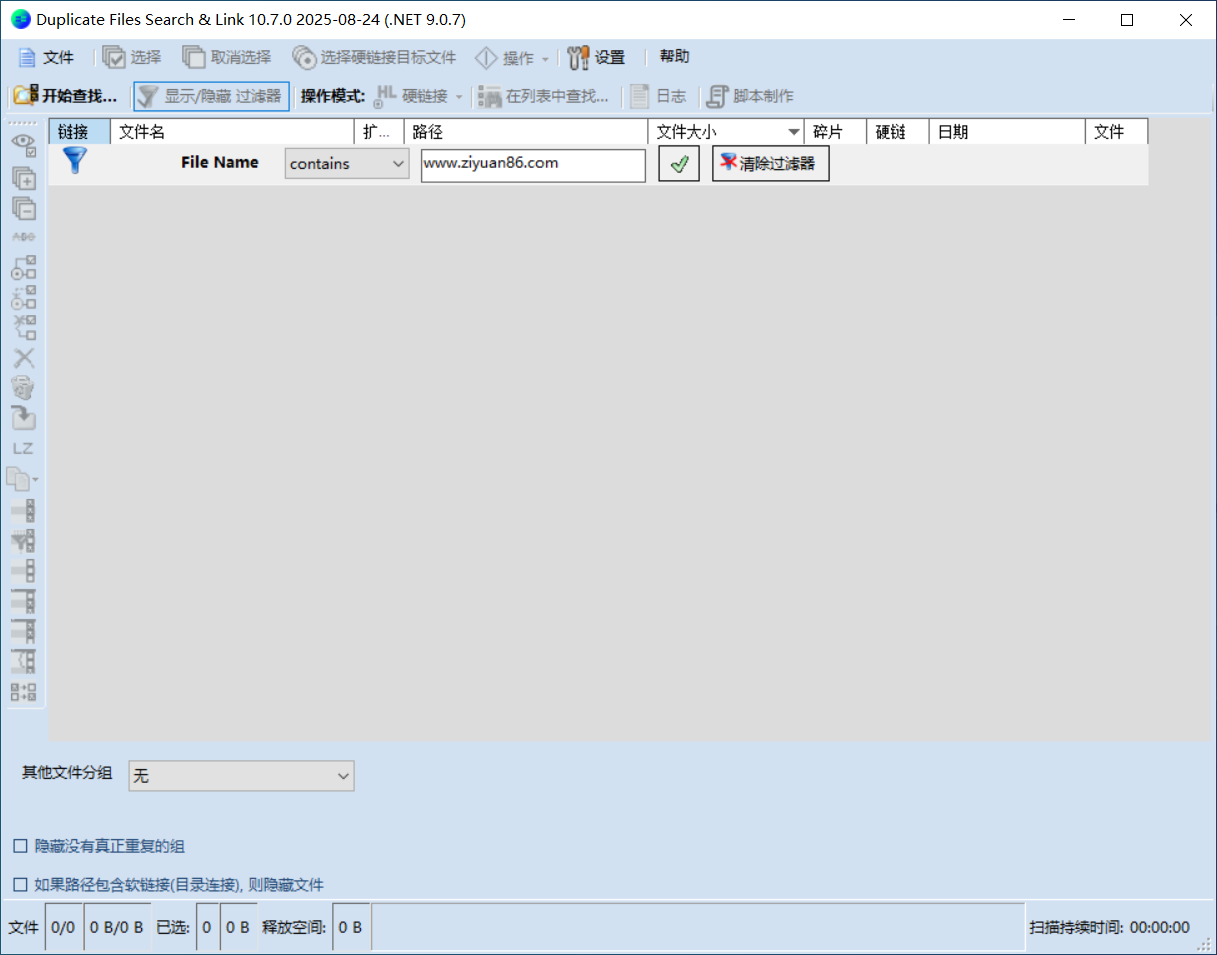Click the LZ compression icon
Screen dimensions: 1217x955
coord(23,449)
